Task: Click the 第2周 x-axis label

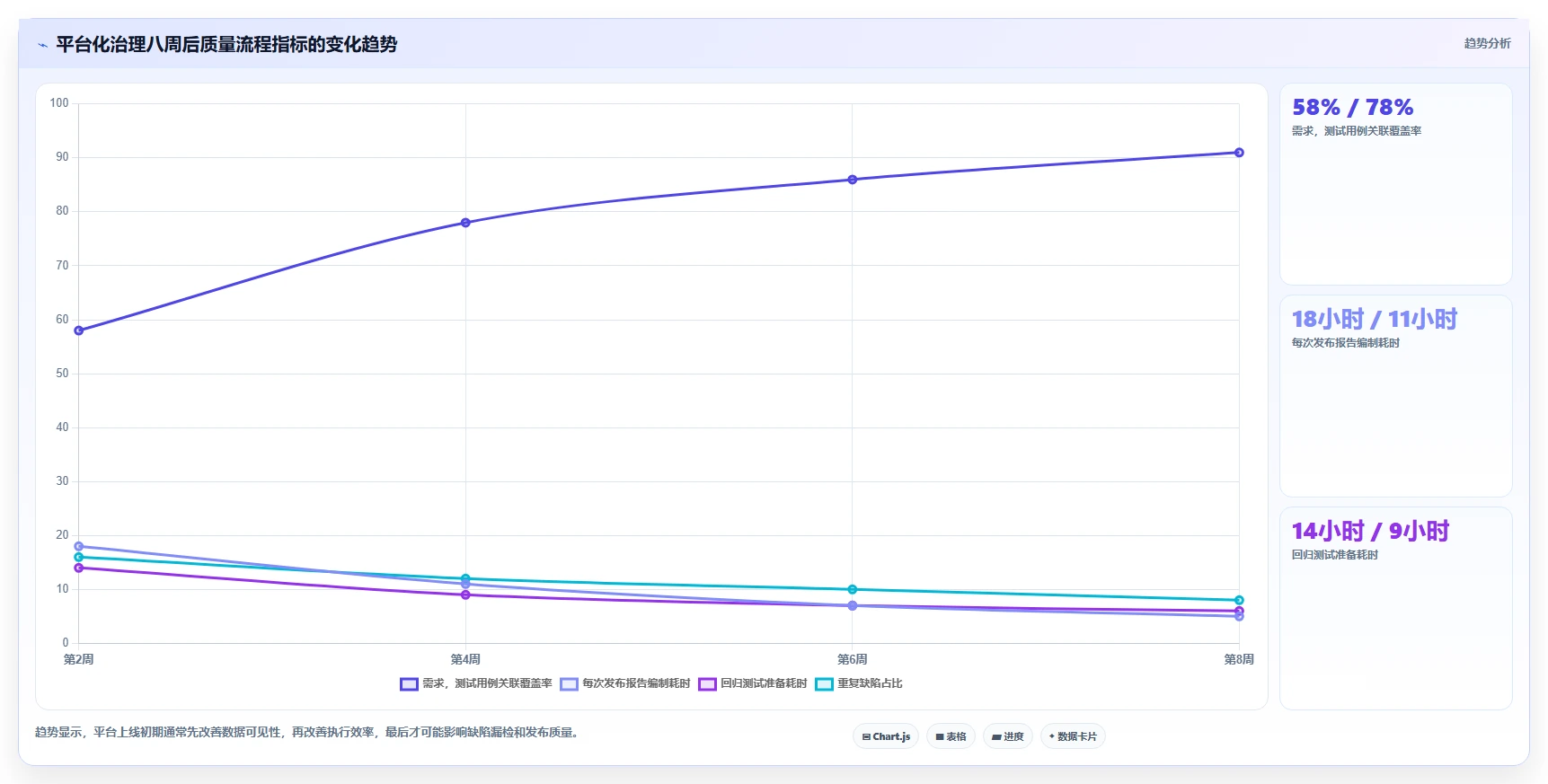Action: (79, 659)
